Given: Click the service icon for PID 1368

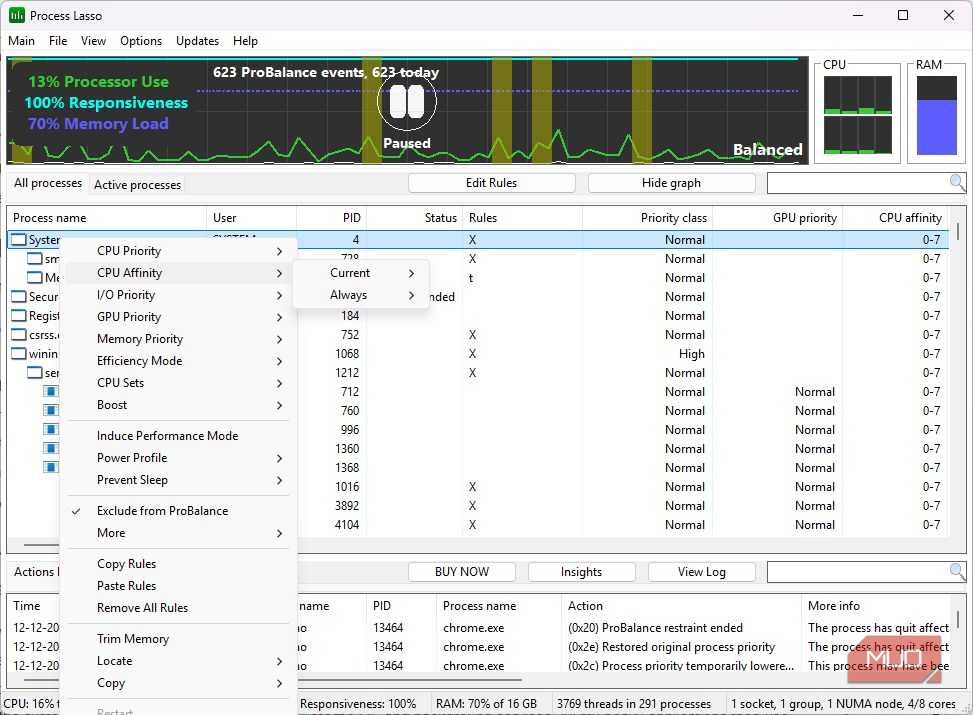Looking at the screenshot, I should point(51,467).
